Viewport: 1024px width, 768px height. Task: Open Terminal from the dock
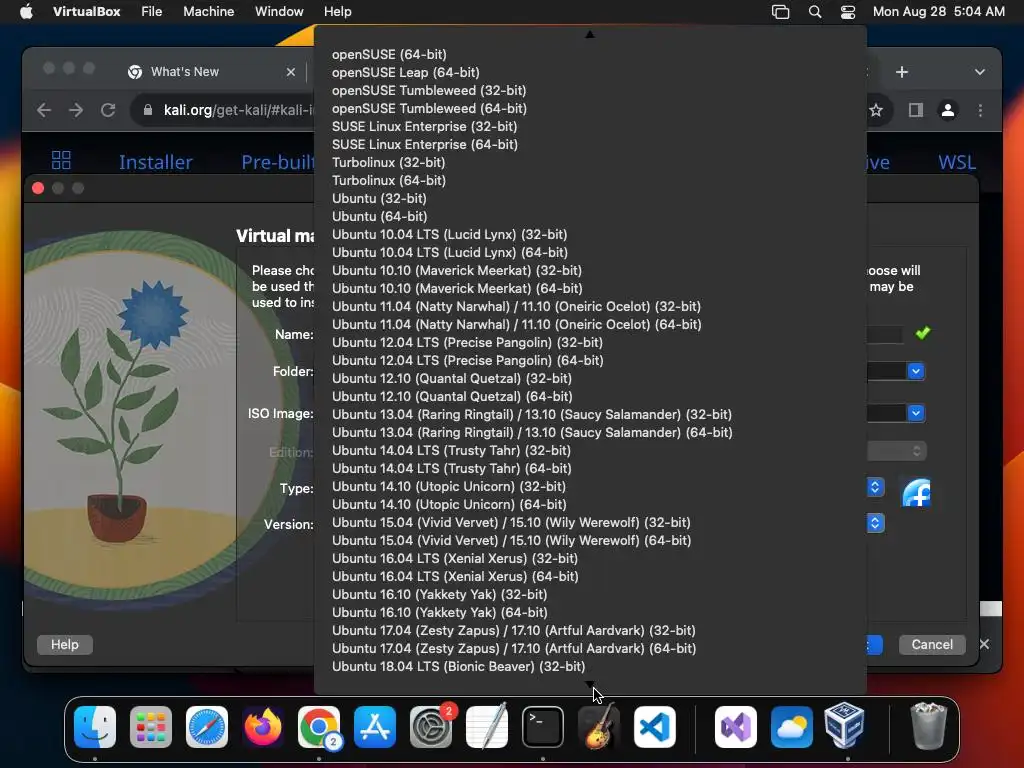point(543,727)
